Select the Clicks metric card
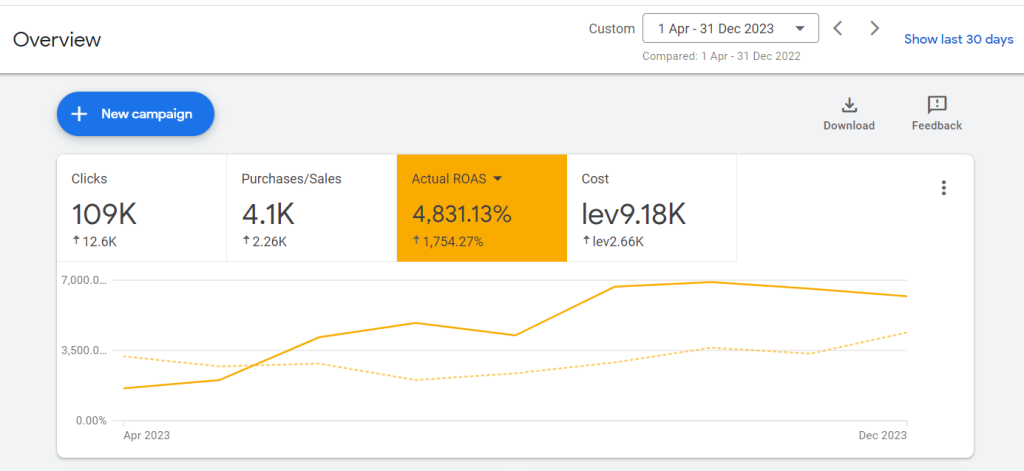This screenshot has height=471, width=1024. tap(142, 208)
